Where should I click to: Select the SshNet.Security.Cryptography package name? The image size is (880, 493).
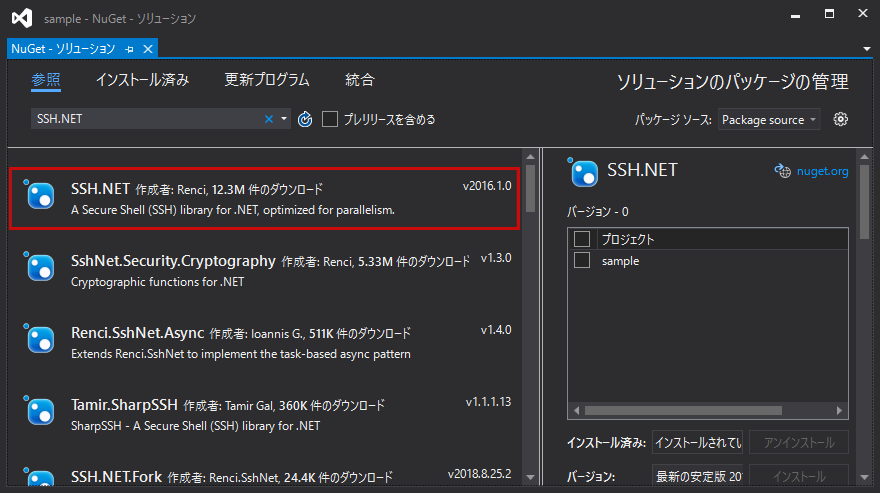173,261
